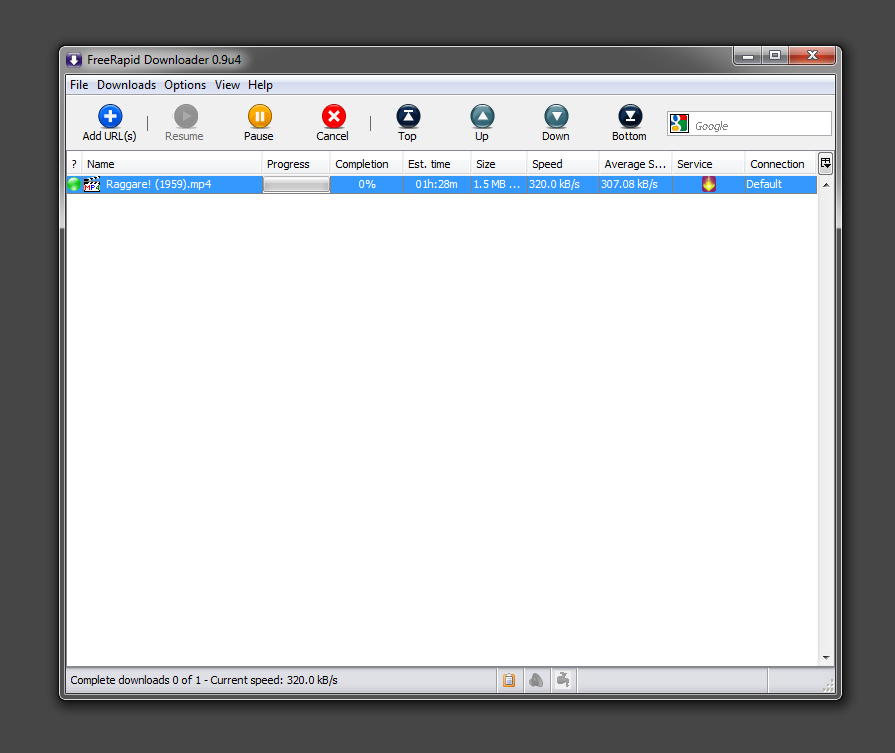Sort by the Size column header

[x=499, y=164]
